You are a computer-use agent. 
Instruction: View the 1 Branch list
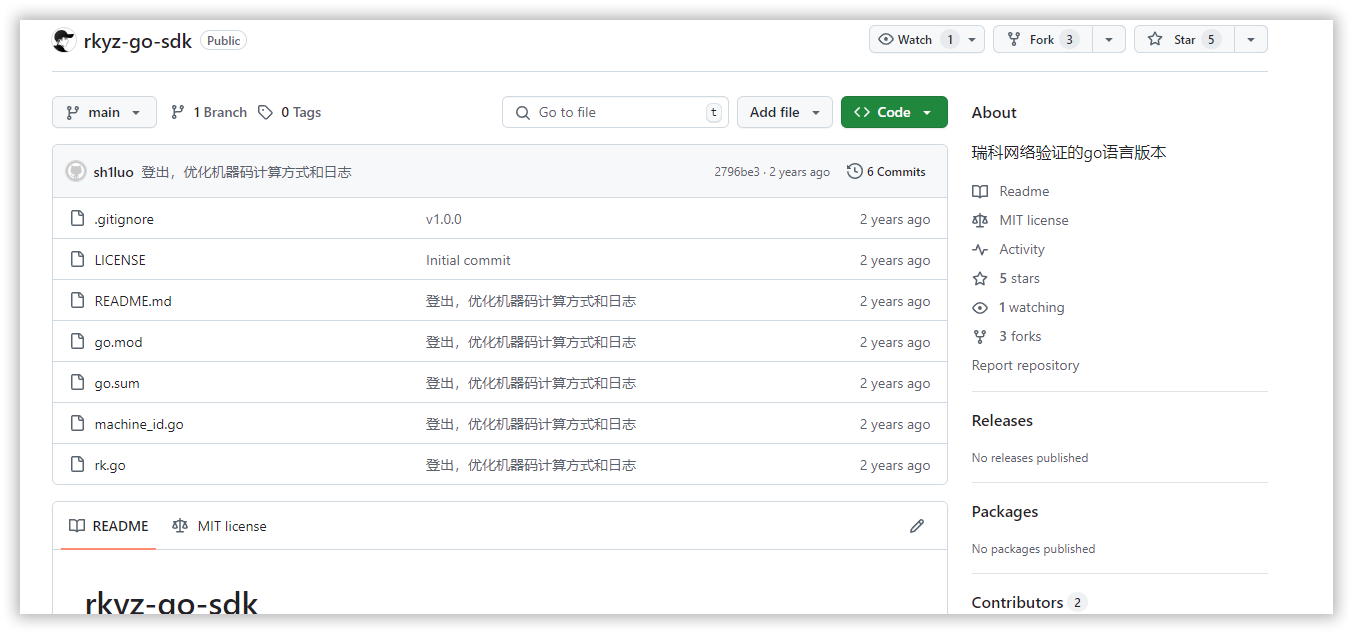(209, 112)
